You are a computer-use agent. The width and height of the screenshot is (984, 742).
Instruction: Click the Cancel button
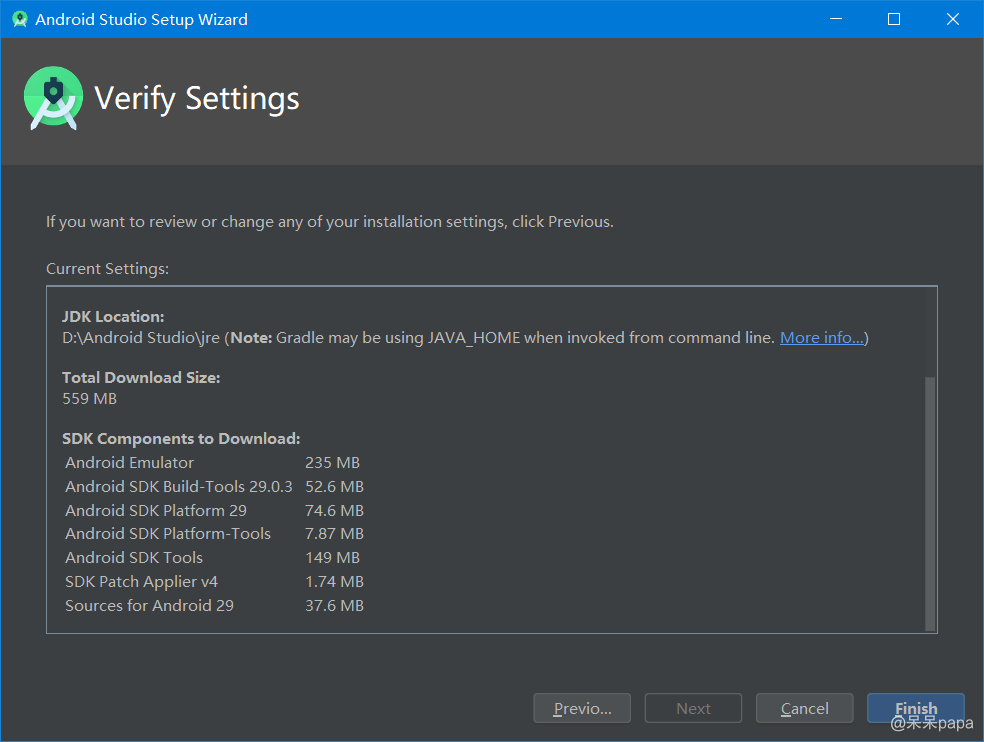805,708
